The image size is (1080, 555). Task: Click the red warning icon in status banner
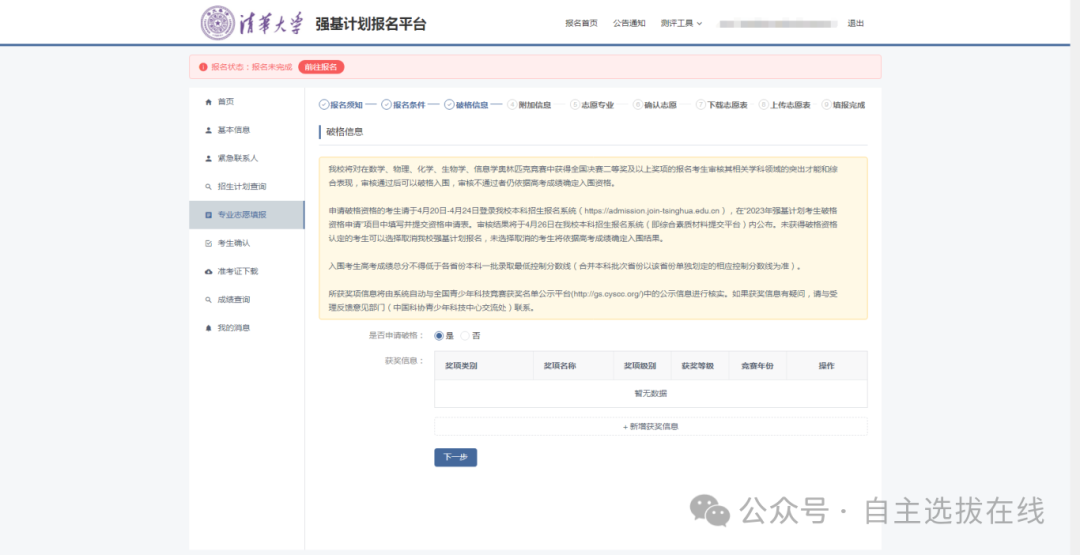203,67
